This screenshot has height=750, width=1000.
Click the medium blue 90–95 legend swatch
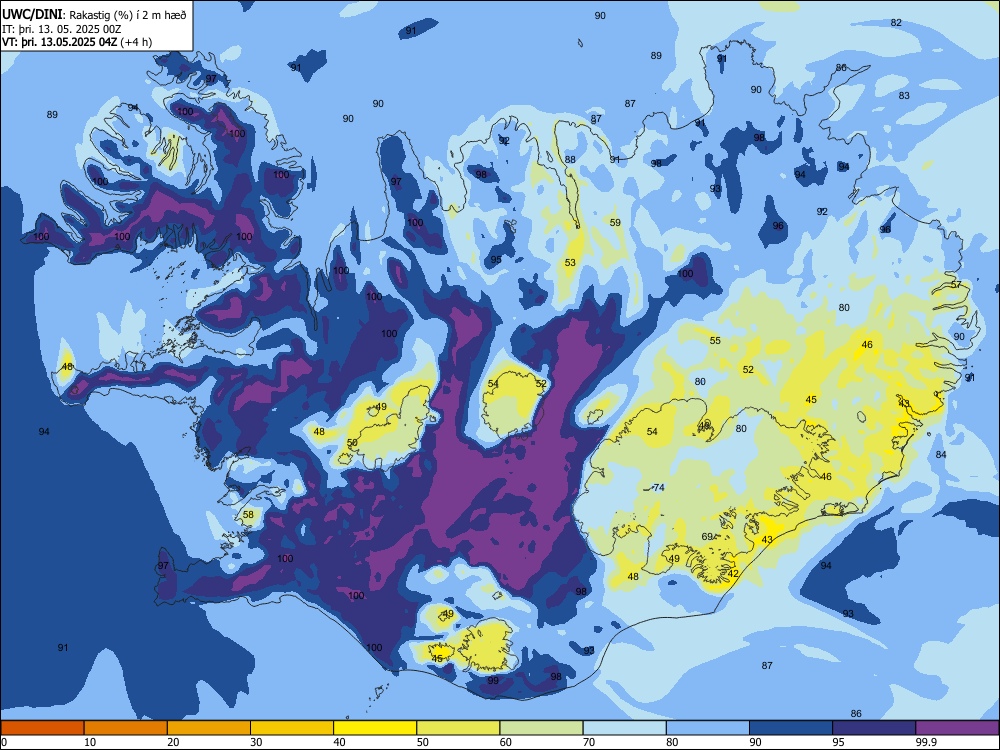tap(791, 728)
